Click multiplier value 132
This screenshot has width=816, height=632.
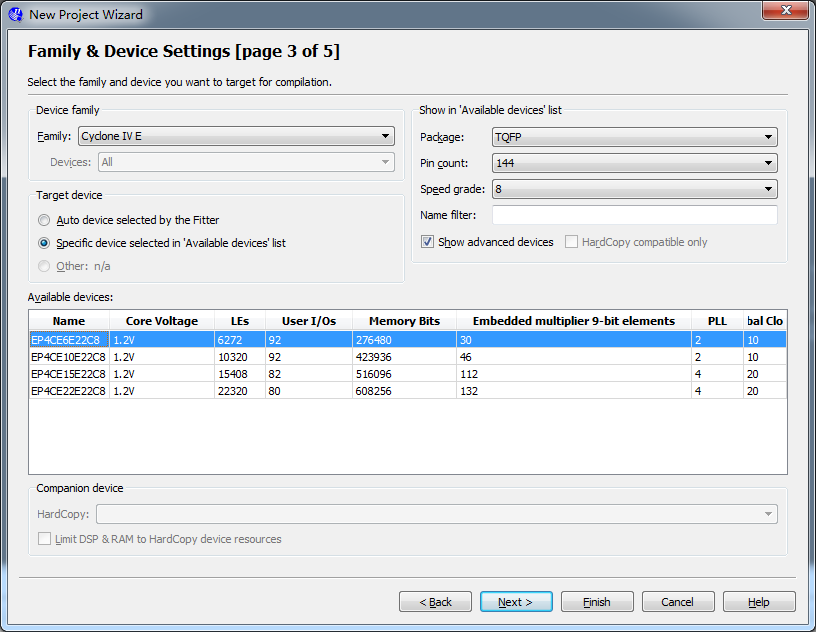coord(469,391)
